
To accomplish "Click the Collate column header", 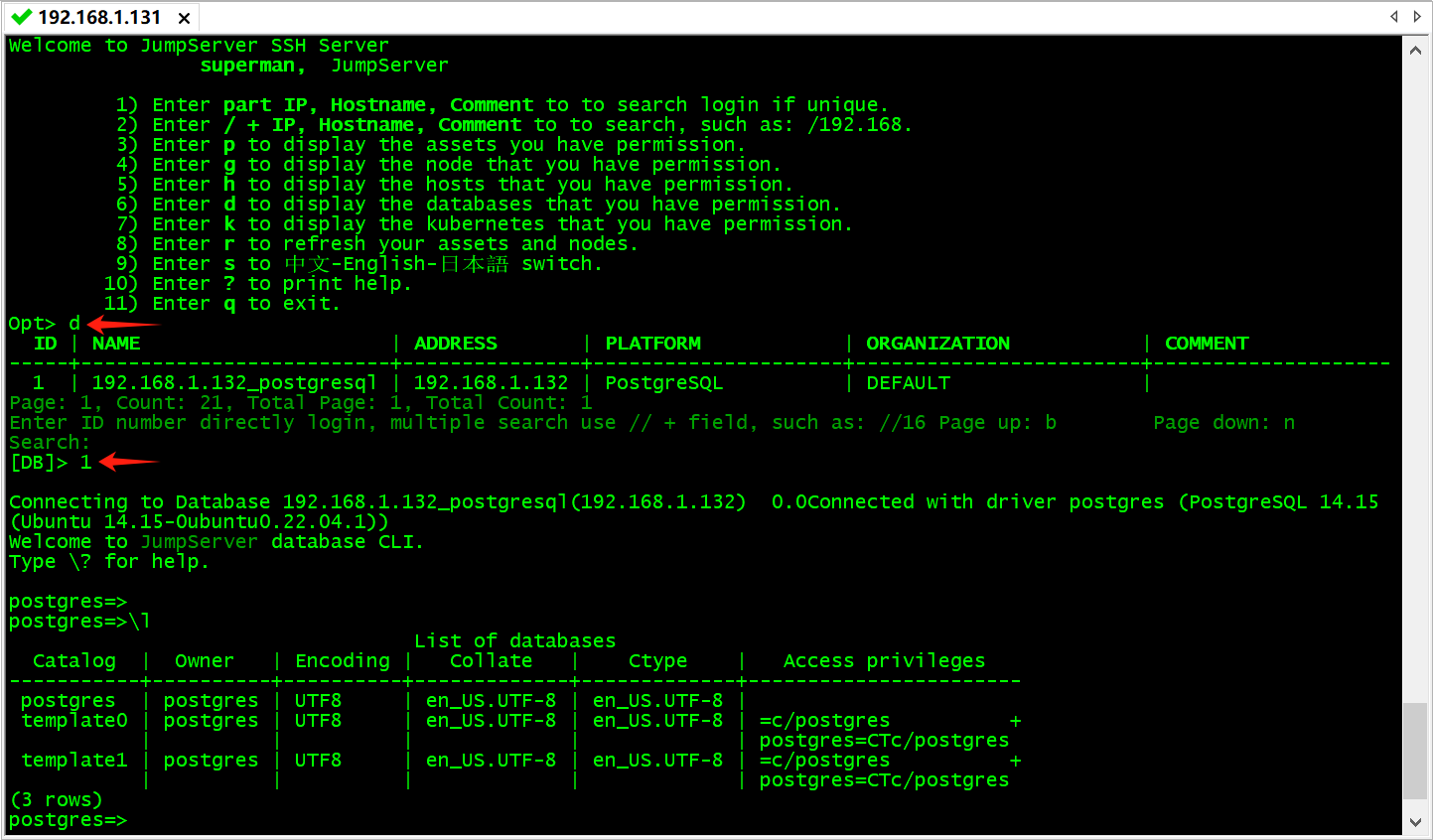I will tap(492, 661).
